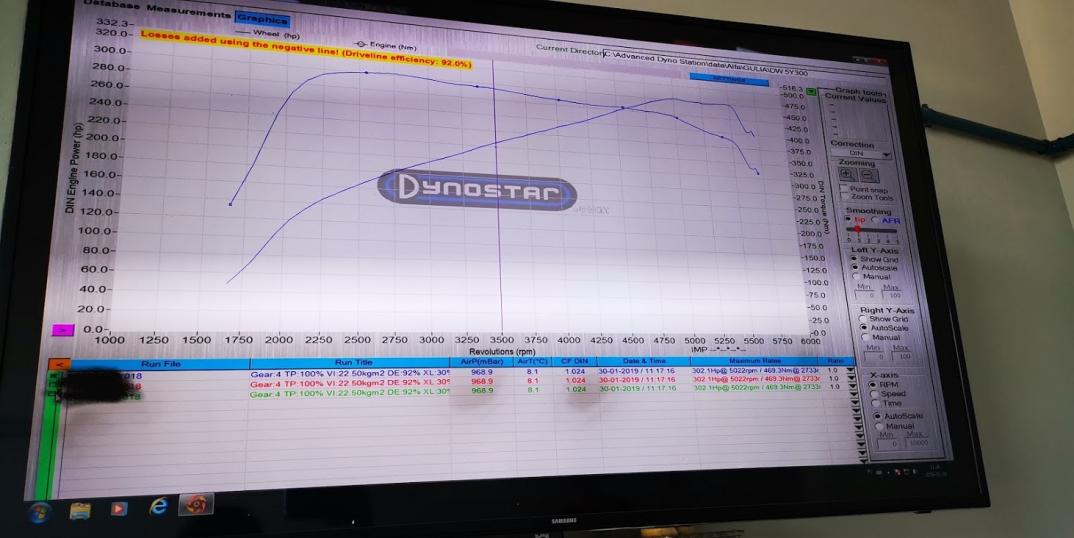Expand the dropdown arrow on the red run row
This screenshot has height=538, width=1074.
851,378
